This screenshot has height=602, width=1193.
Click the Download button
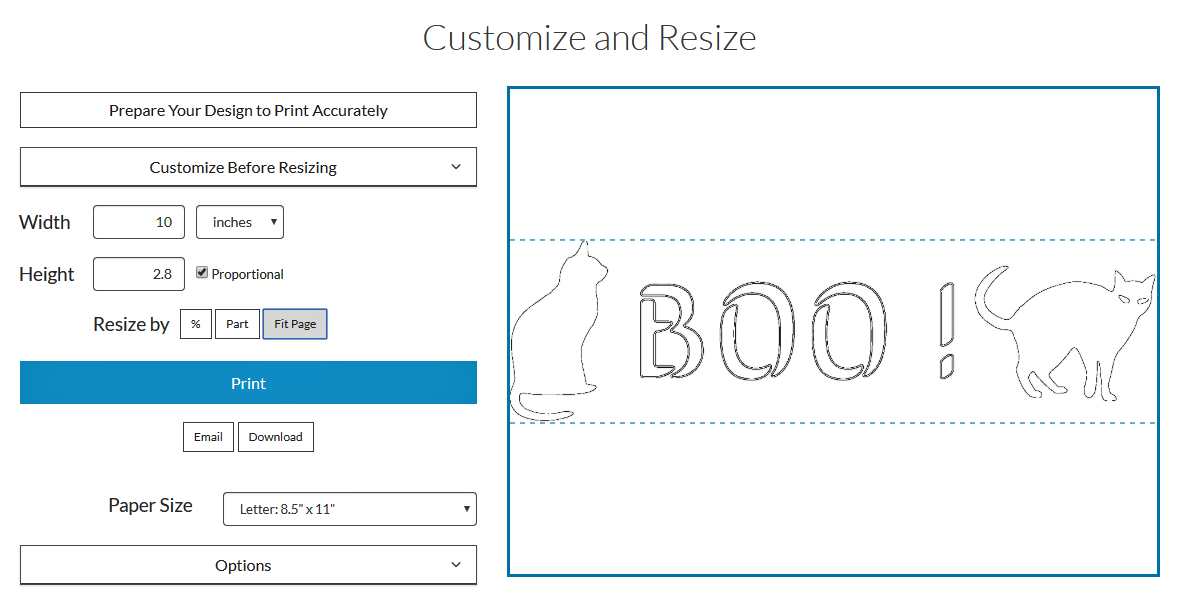275,437
